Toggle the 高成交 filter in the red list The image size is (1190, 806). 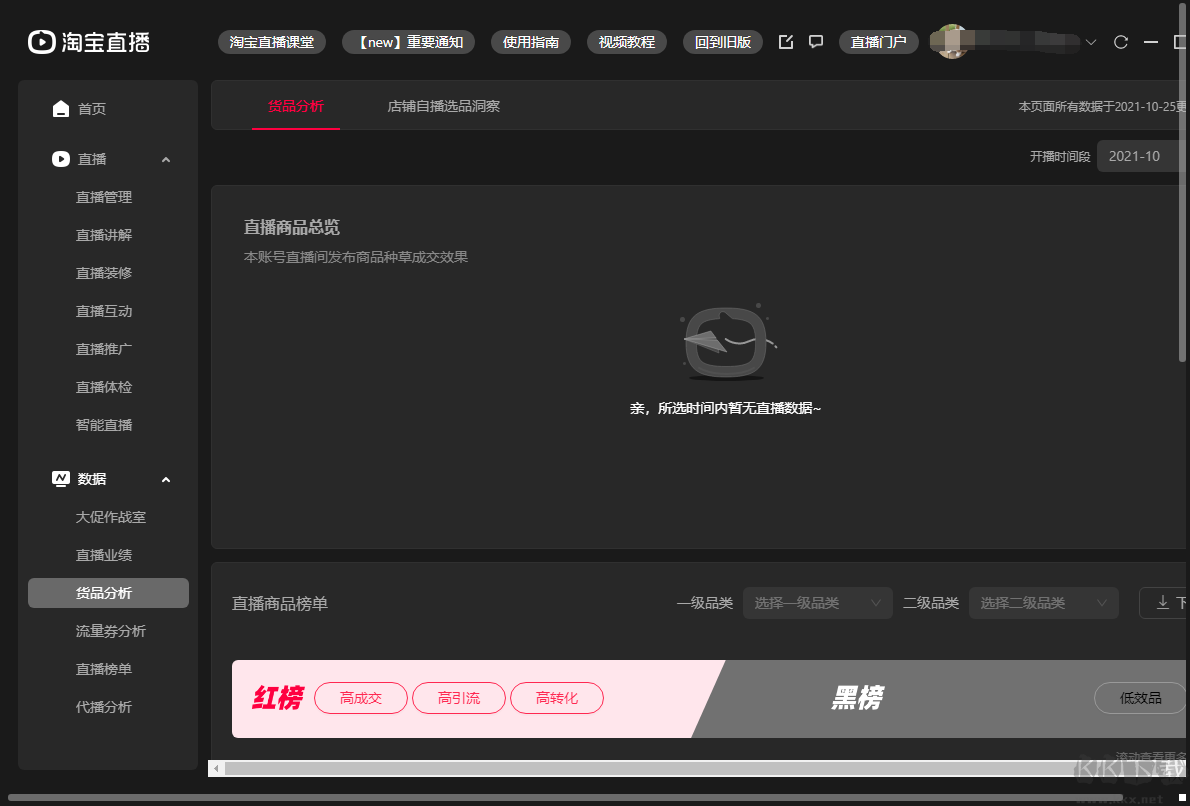coord(361,698)
